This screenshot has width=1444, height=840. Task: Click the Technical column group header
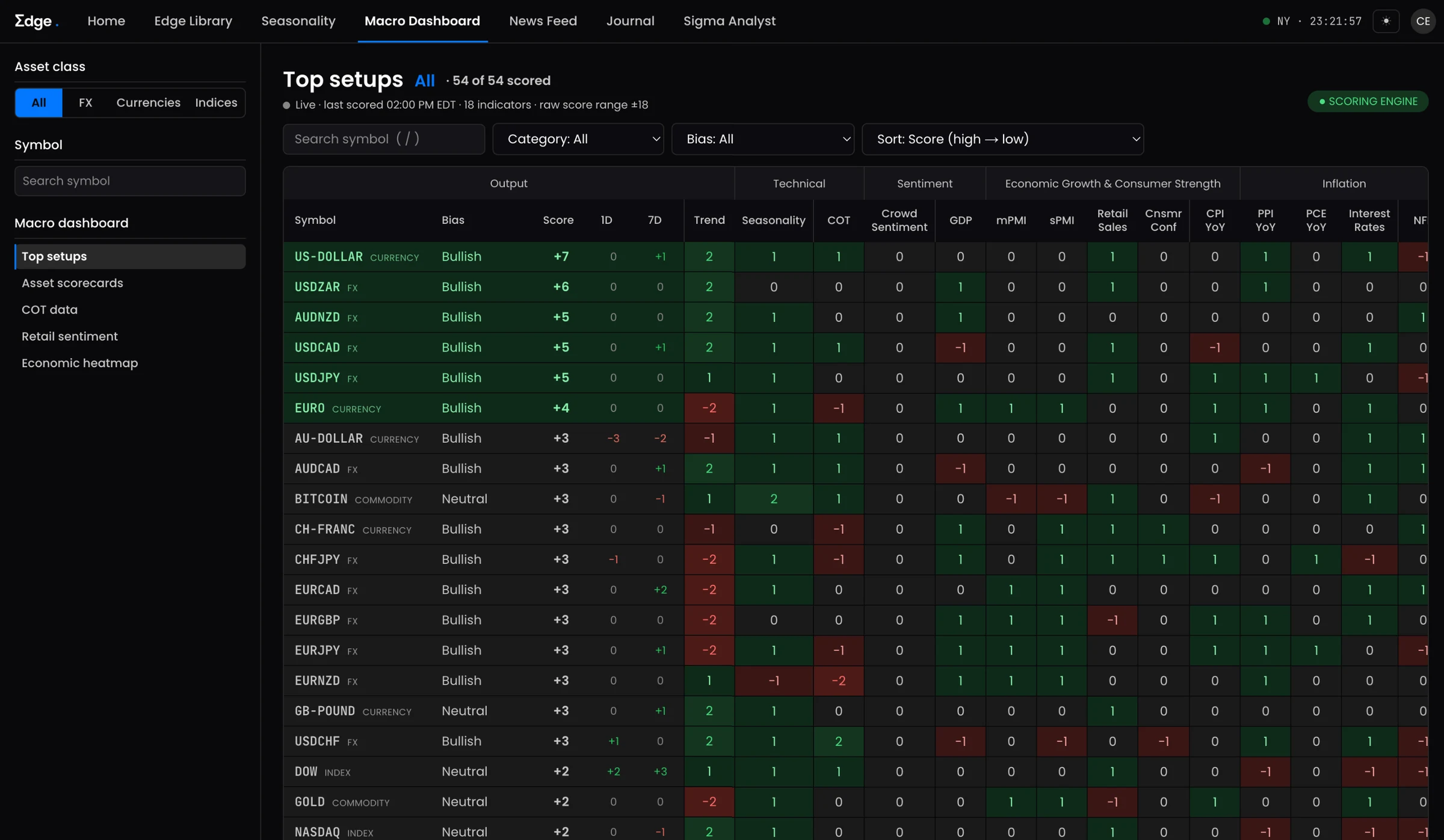click(x=799, y=184)
